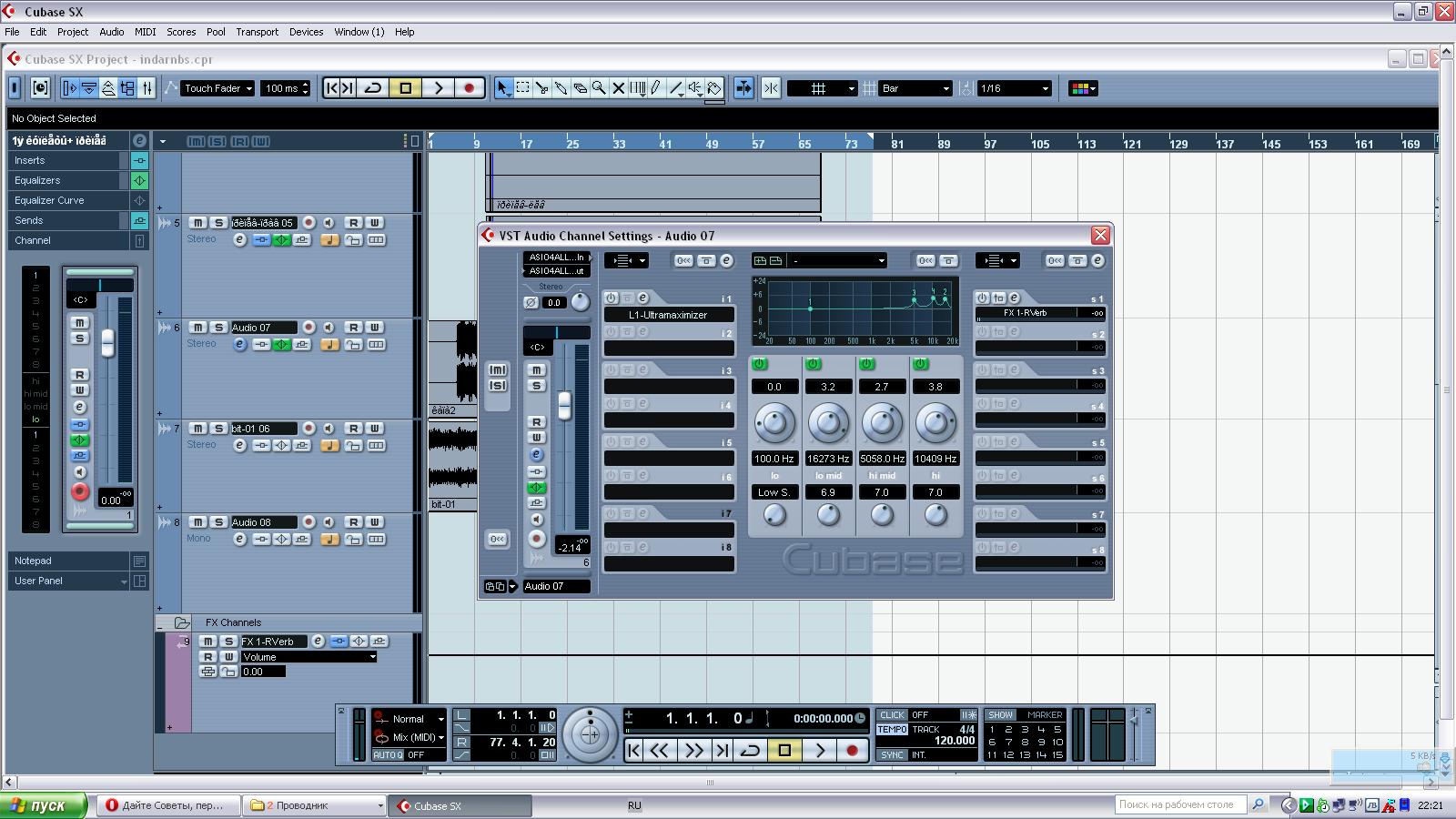Screen dimensions: 1456x819
Task: Open the MIDI menu
Action: pyautogui.click(x=146, y=32)
